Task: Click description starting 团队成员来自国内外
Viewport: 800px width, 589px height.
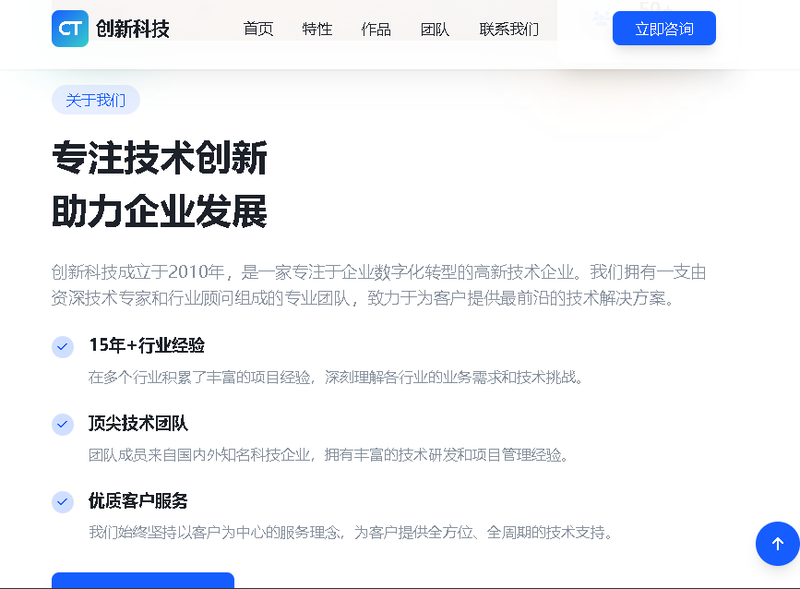Action: (x=329, y=455)
